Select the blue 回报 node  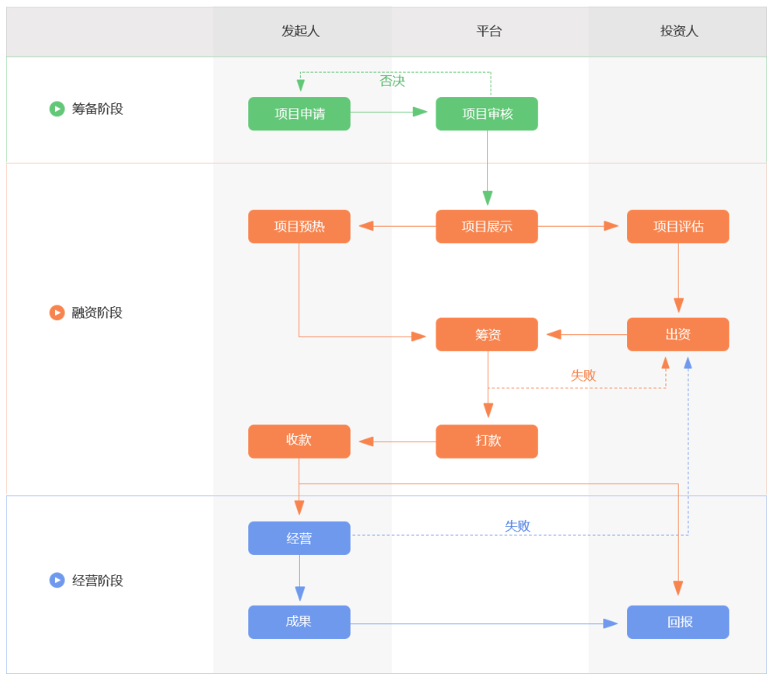(x=678, y=622)
